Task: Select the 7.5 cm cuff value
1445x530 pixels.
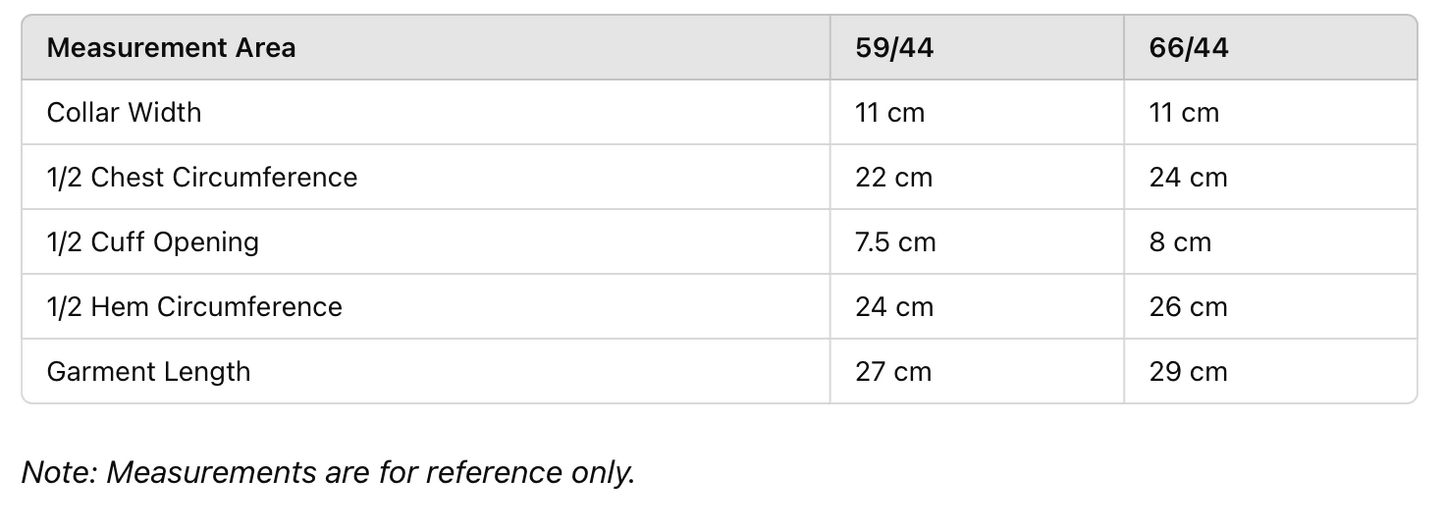Action: pos(896,242)
